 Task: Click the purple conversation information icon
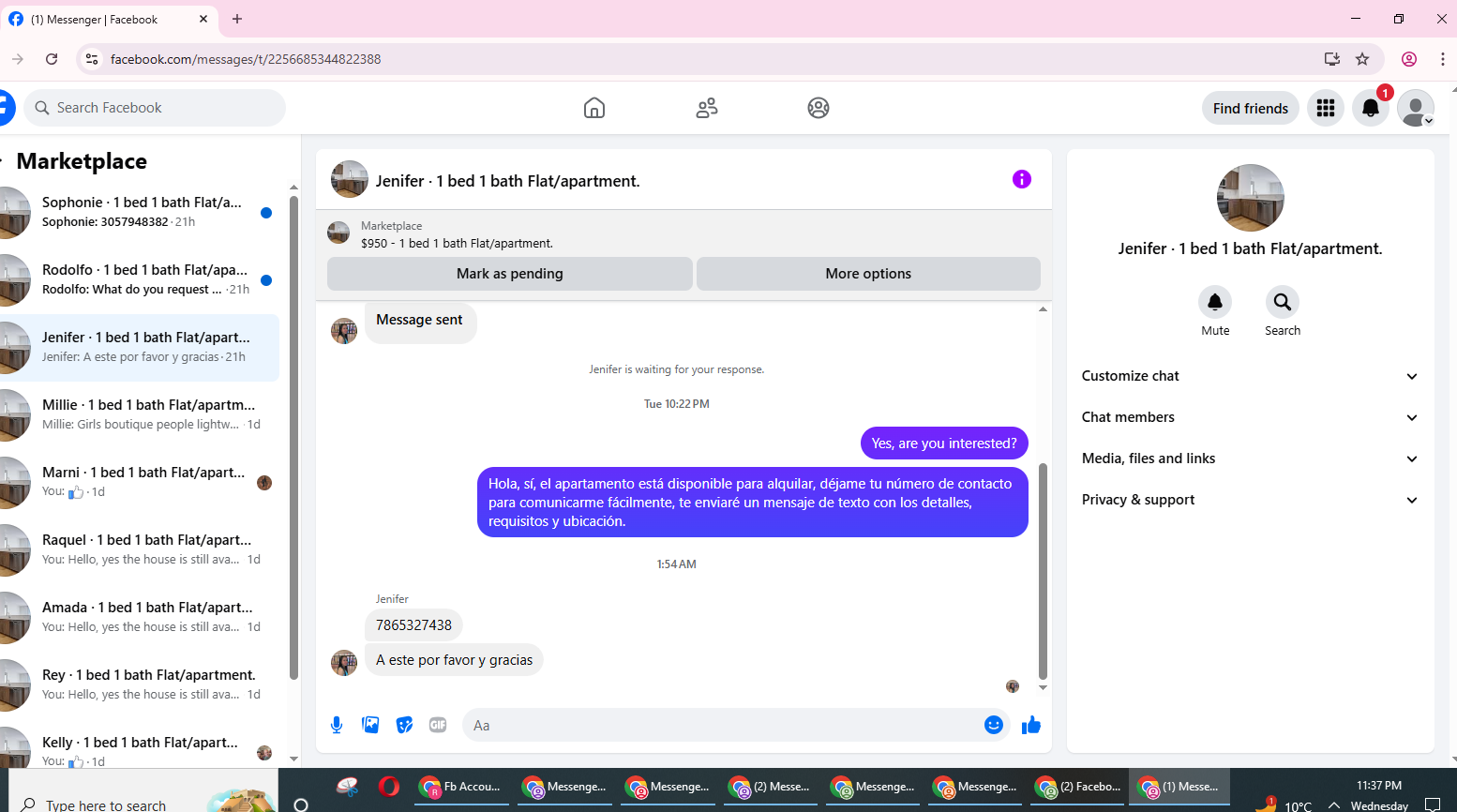pyautogui.click(x=1022, y=179)
